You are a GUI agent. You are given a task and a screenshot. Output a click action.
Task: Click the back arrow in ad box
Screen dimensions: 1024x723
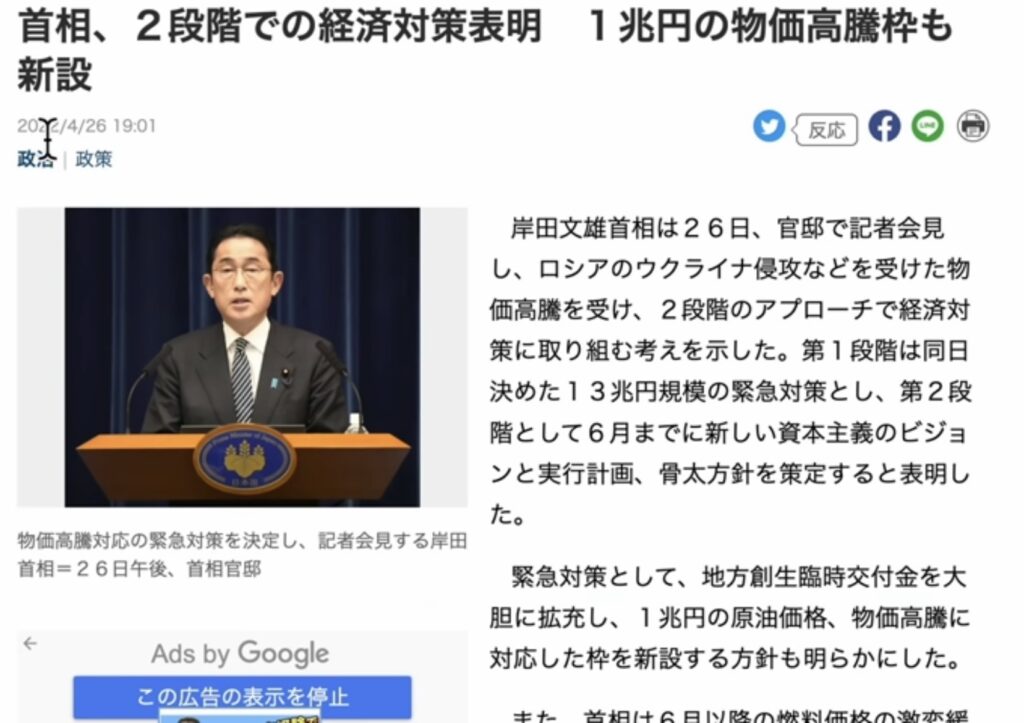[30, 643]
